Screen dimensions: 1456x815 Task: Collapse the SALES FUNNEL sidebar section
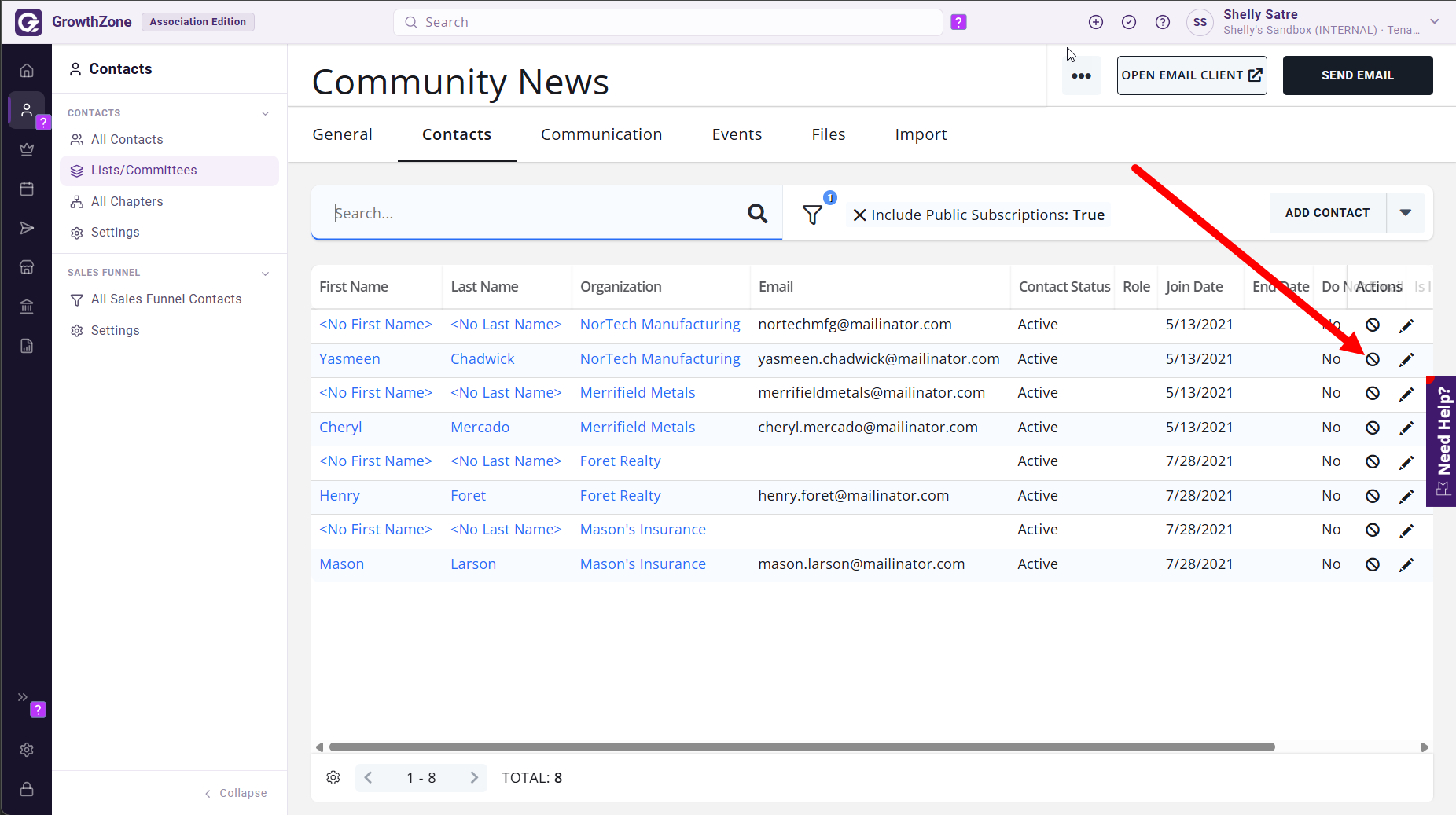266,273
